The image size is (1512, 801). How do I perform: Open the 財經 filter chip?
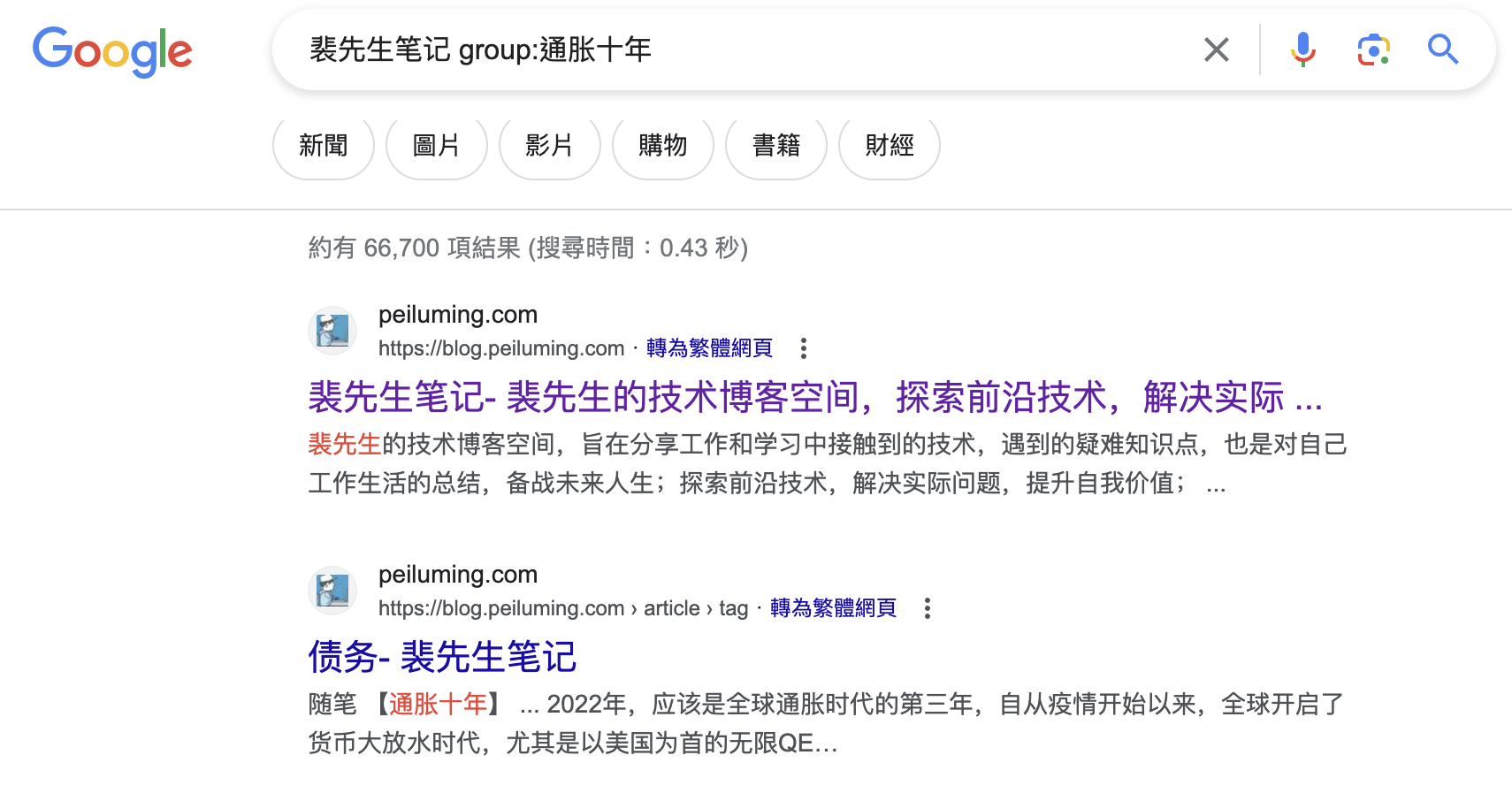[889, 146]
